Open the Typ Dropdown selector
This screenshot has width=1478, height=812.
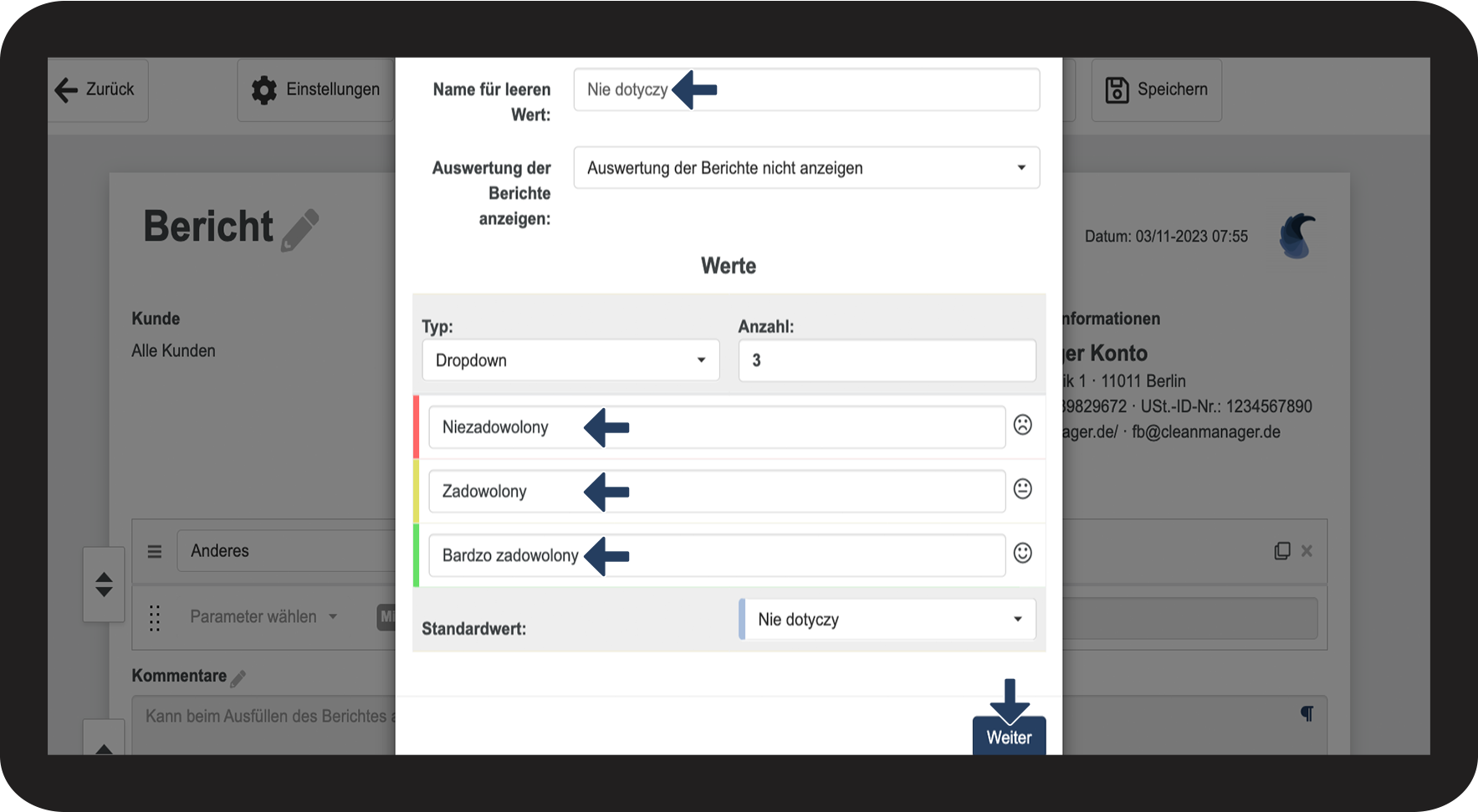pos(570,360)
